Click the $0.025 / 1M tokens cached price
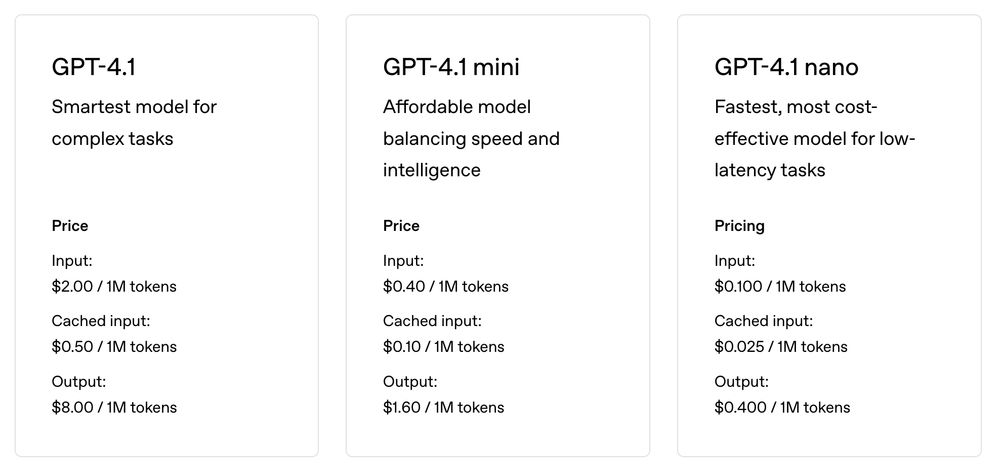Screen dimensions: 1000x473 [781, 347]
